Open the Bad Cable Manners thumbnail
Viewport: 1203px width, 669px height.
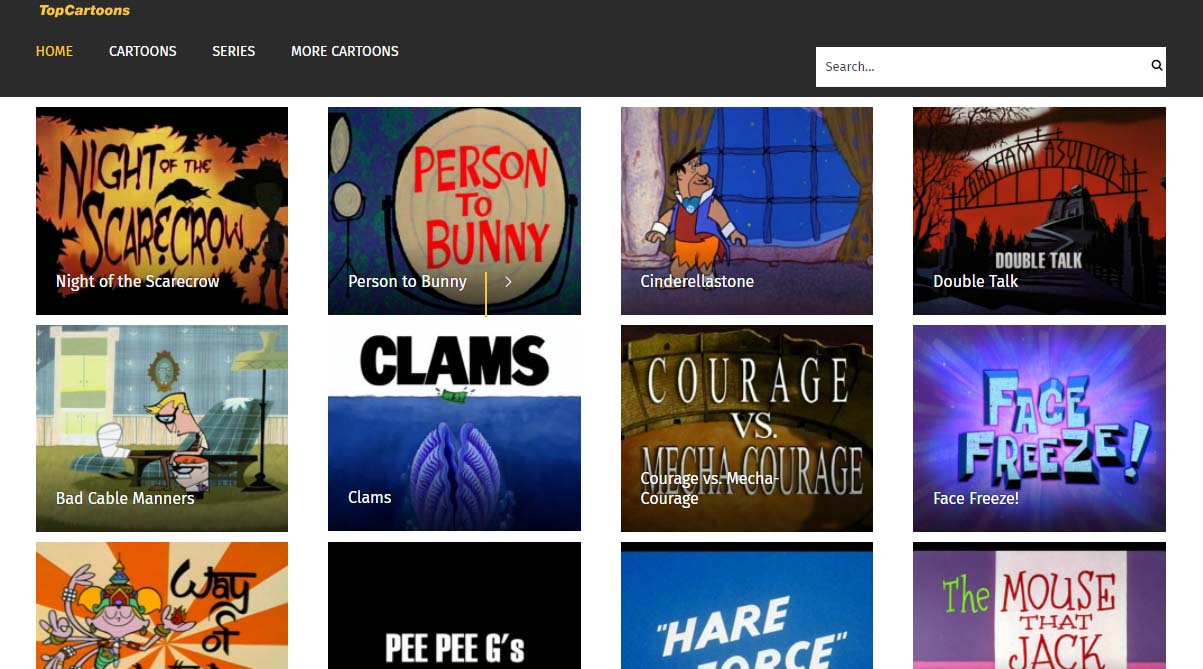pyautogui.click(x=162, y=428)
